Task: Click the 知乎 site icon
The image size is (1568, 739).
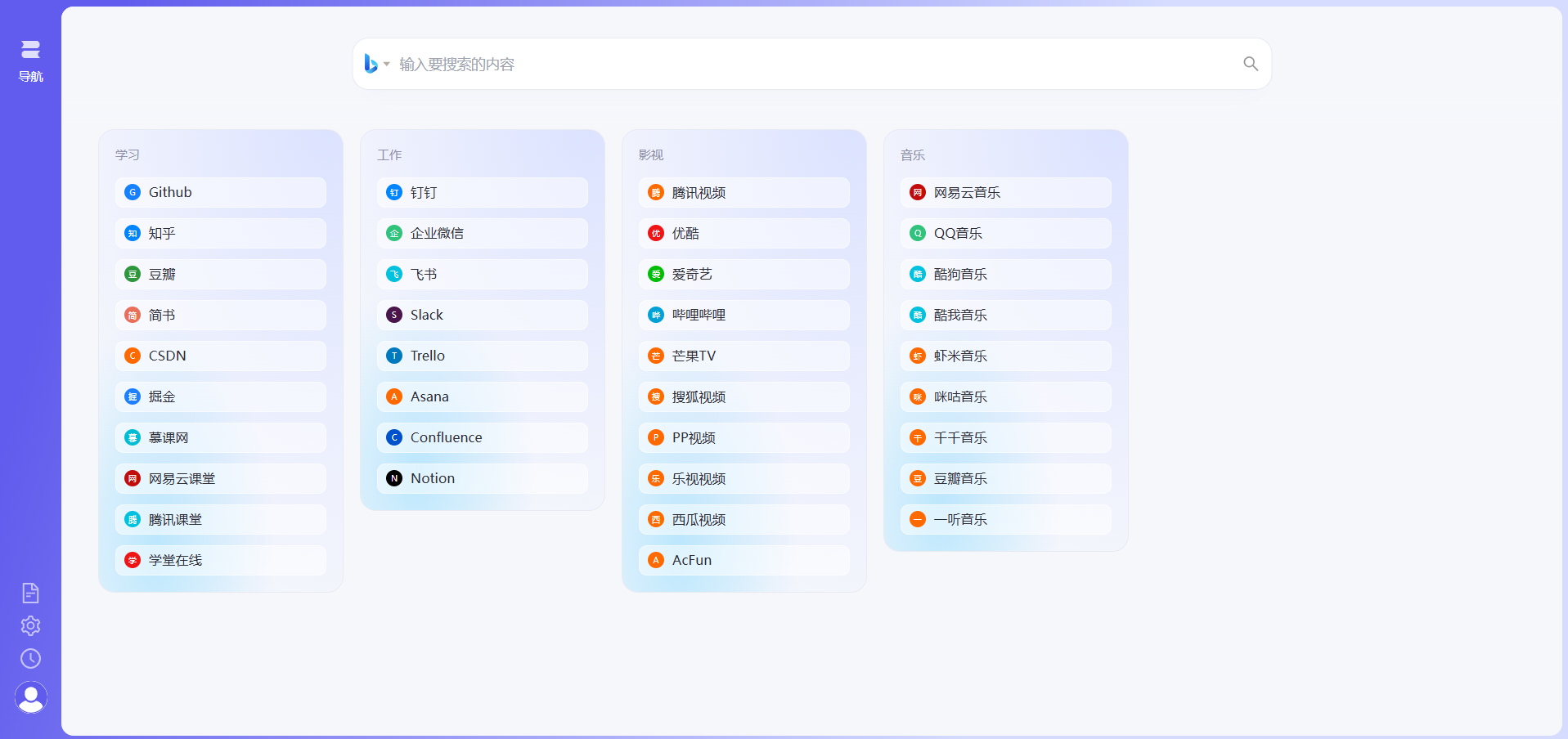Action: click(x=133, y=233)
